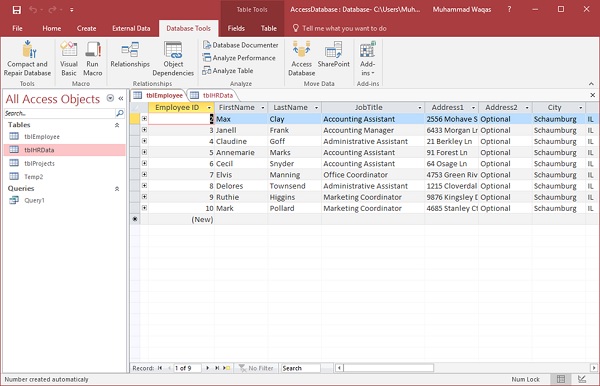
Task: Run Compact and Repair Database
Action: click(x=28, y=59)
